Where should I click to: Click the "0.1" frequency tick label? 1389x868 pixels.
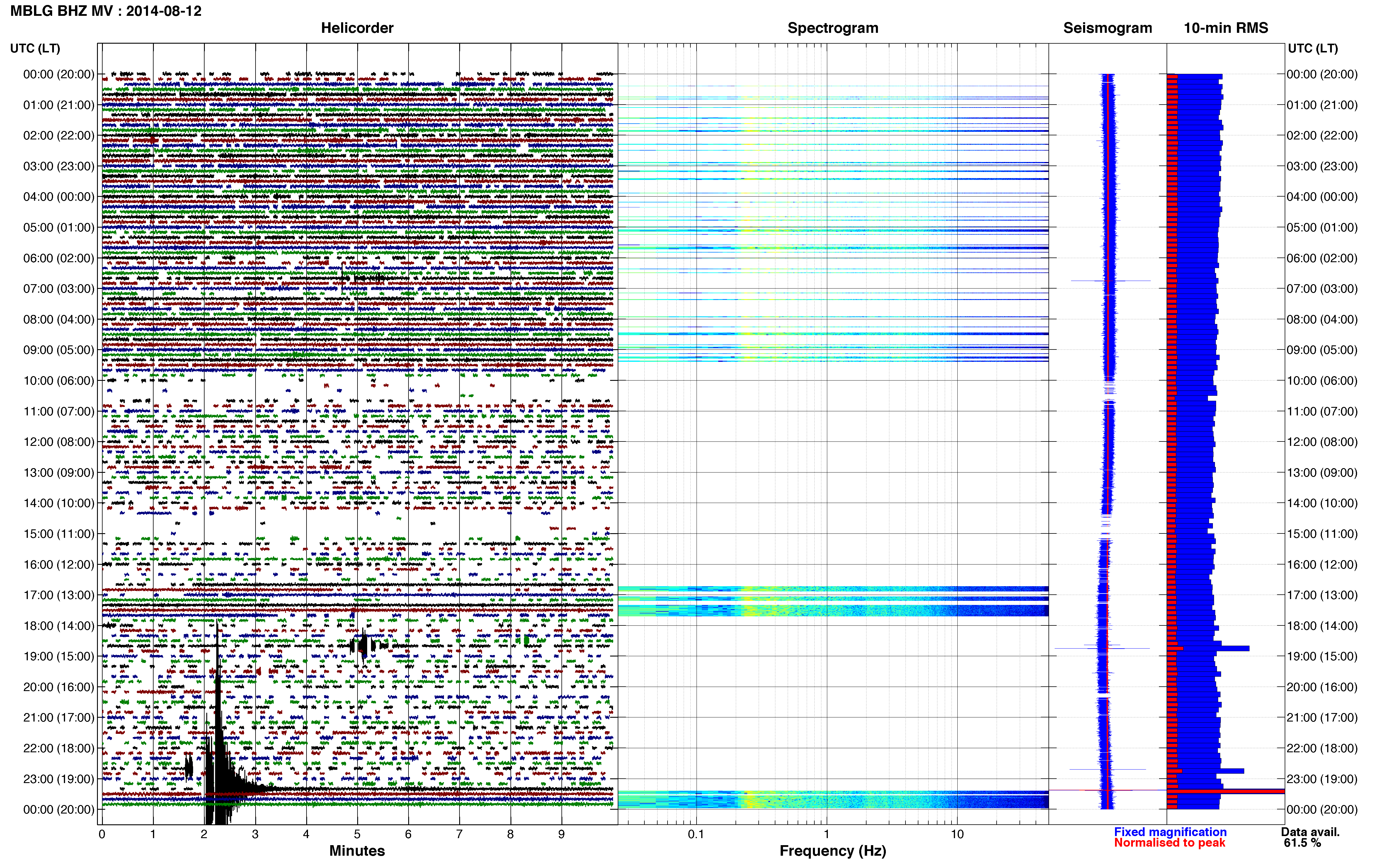(695, 834)
